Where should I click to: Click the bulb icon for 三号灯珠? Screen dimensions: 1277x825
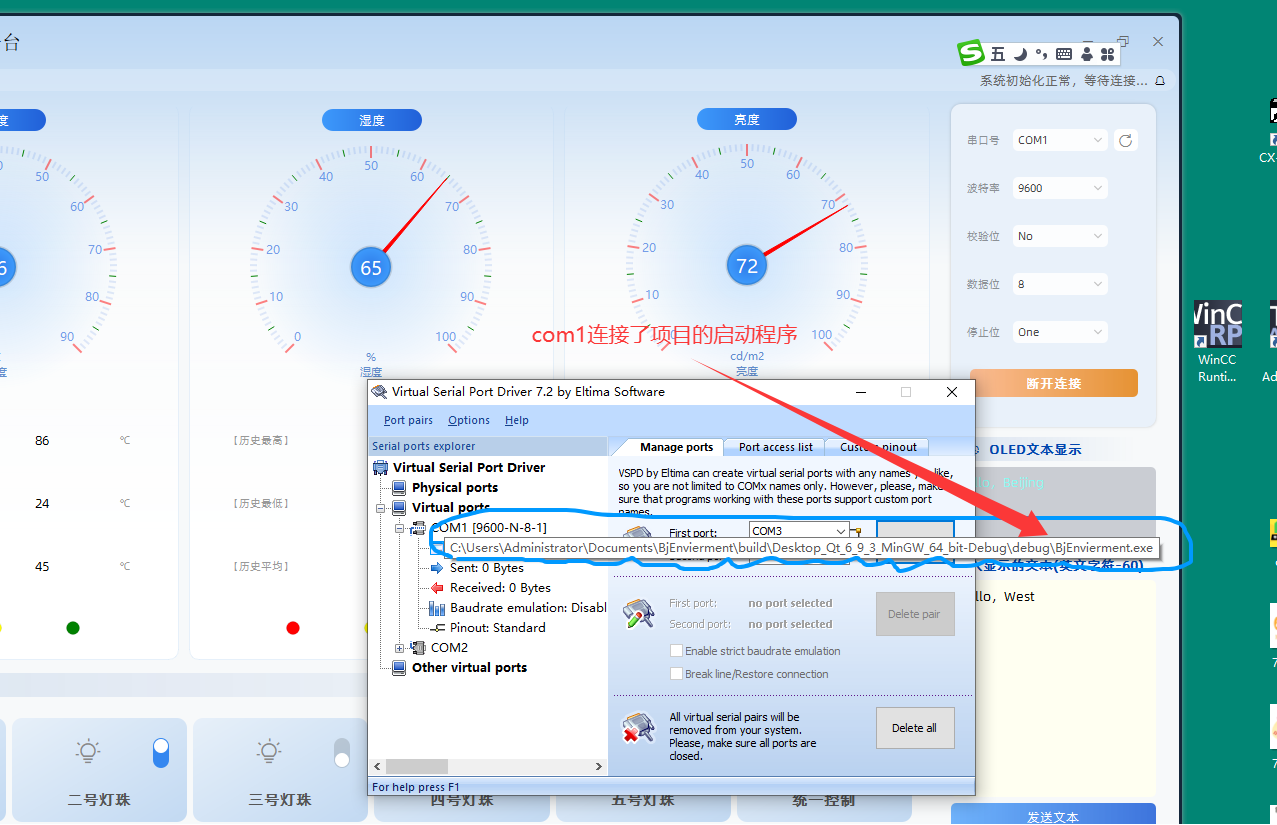[268, 751]
